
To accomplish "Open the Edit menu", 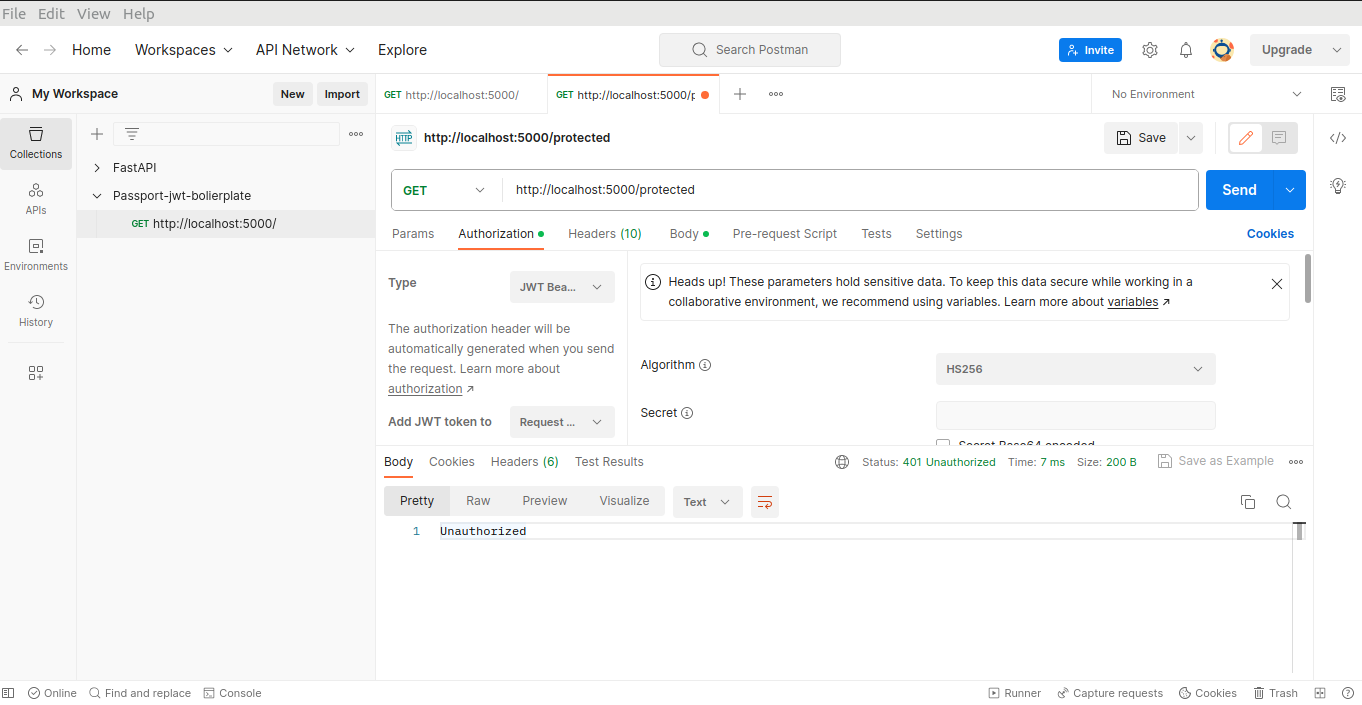I will (51, 14).
